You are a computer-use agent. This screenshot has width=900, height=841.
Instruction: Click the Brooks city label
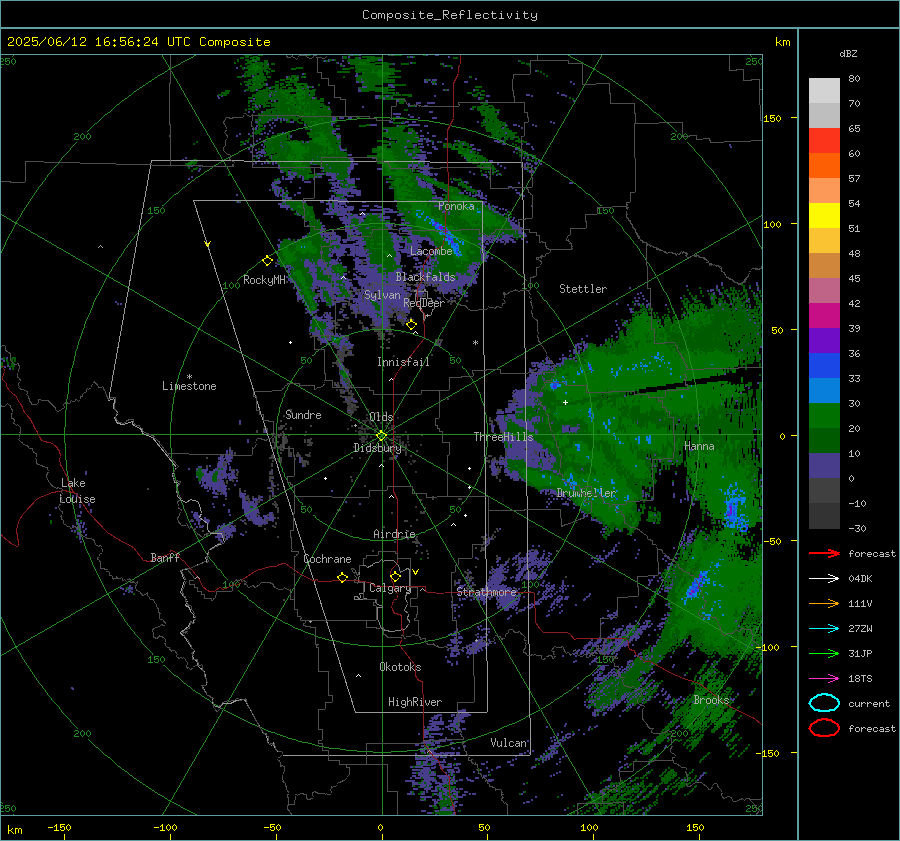(711, 700)
